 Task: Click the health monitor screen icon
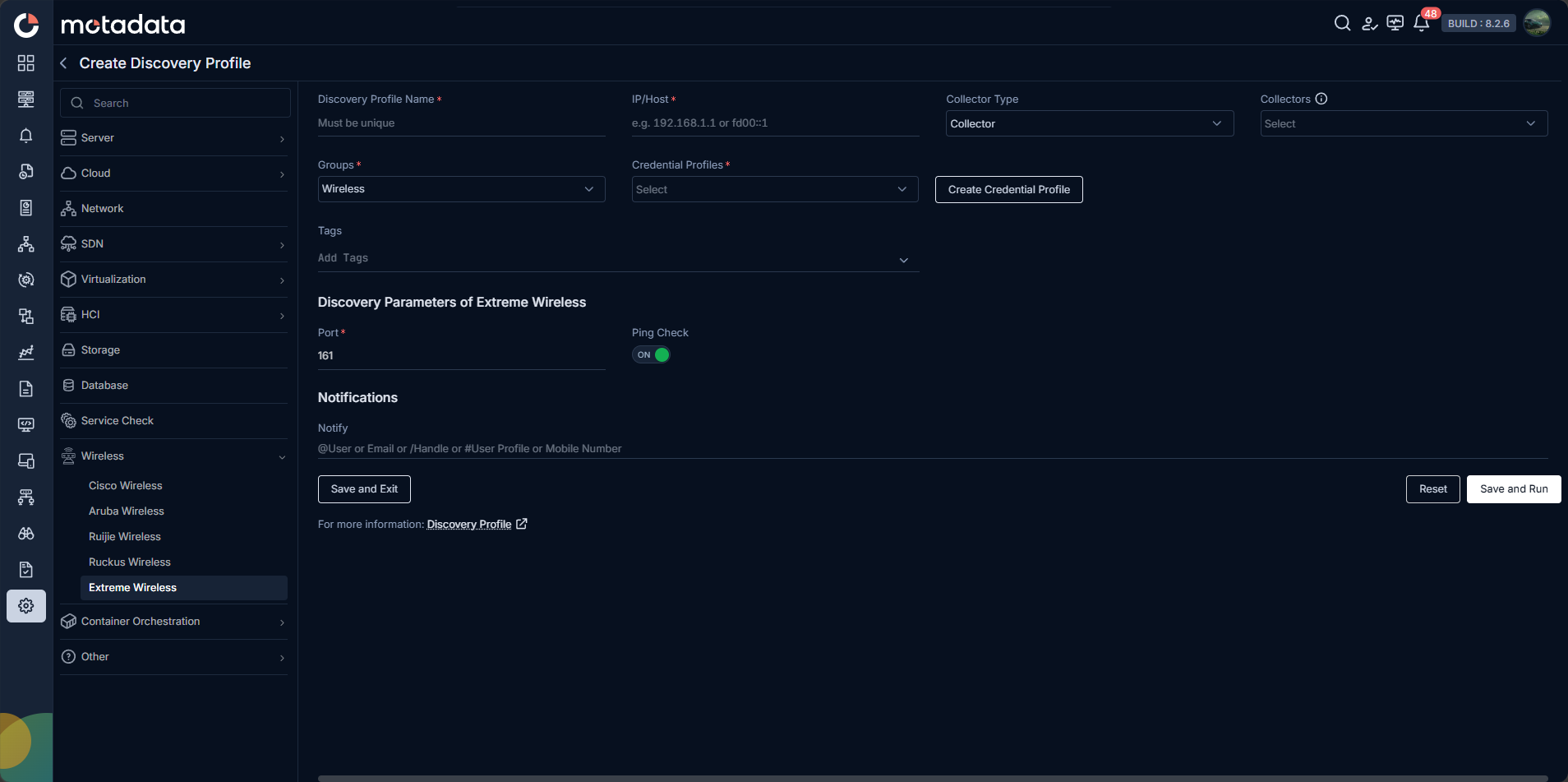coord(1395,23)
